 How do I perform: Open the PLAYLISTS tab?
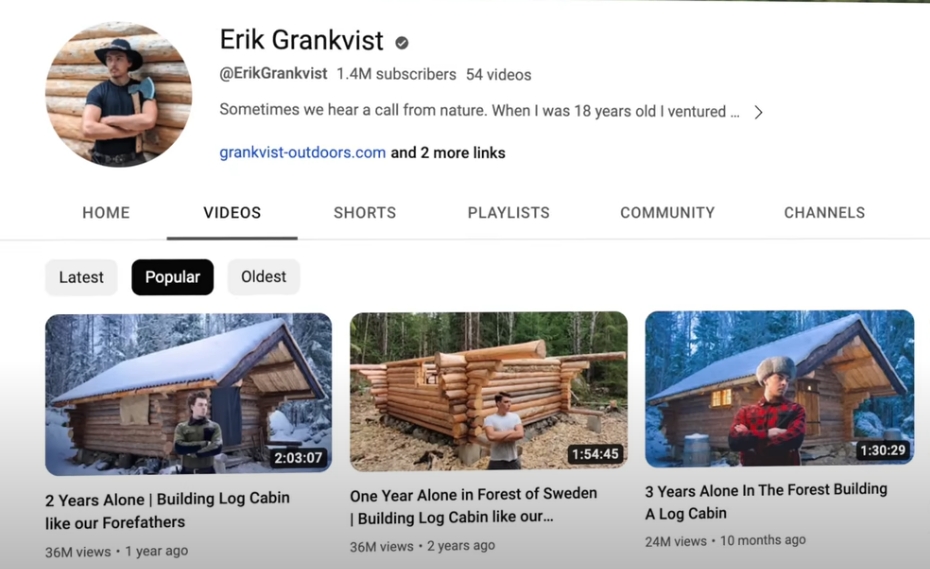coord(508,212)
